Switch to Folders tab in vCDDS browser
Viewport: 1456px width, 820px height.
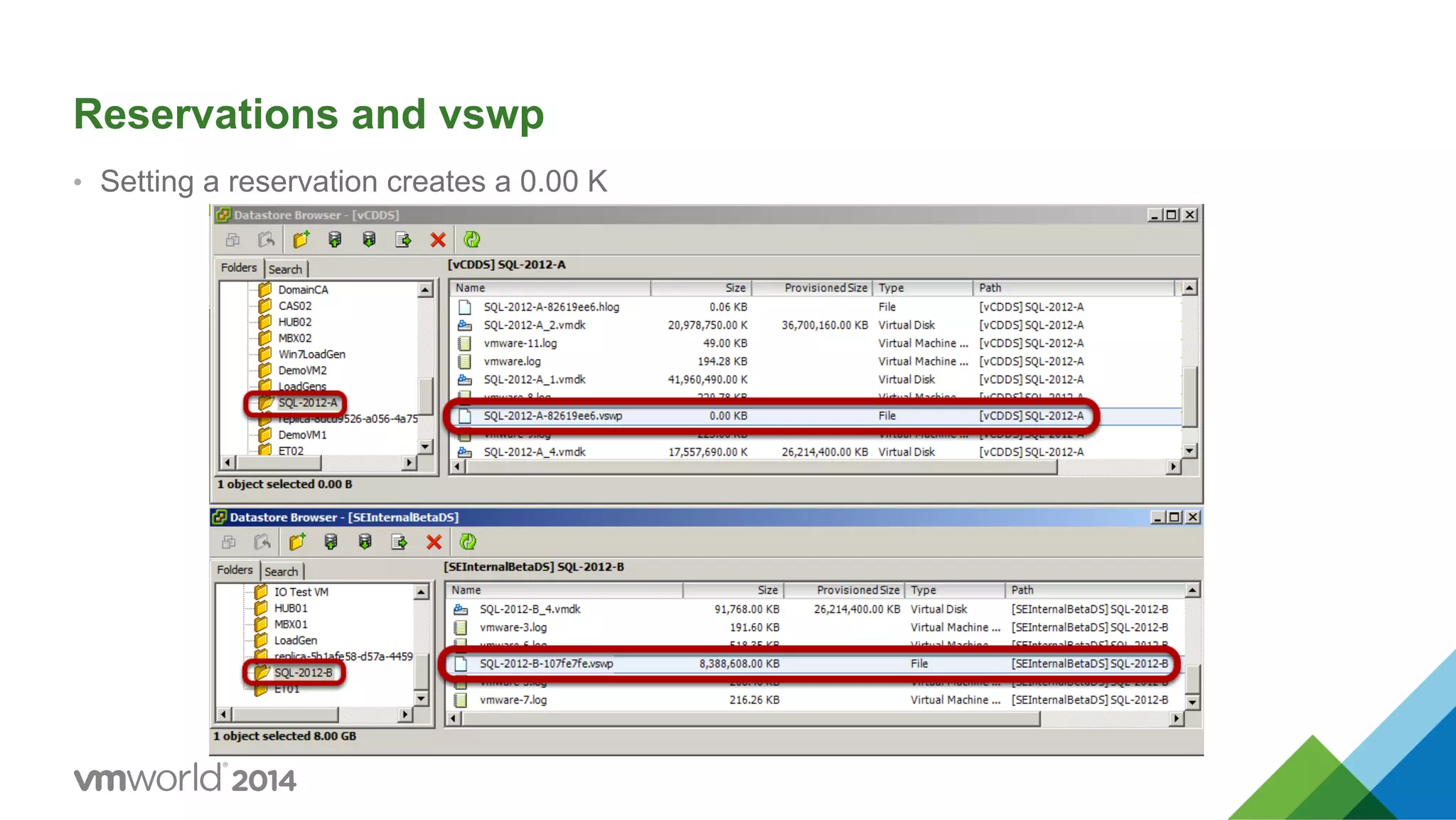[239, 268]
